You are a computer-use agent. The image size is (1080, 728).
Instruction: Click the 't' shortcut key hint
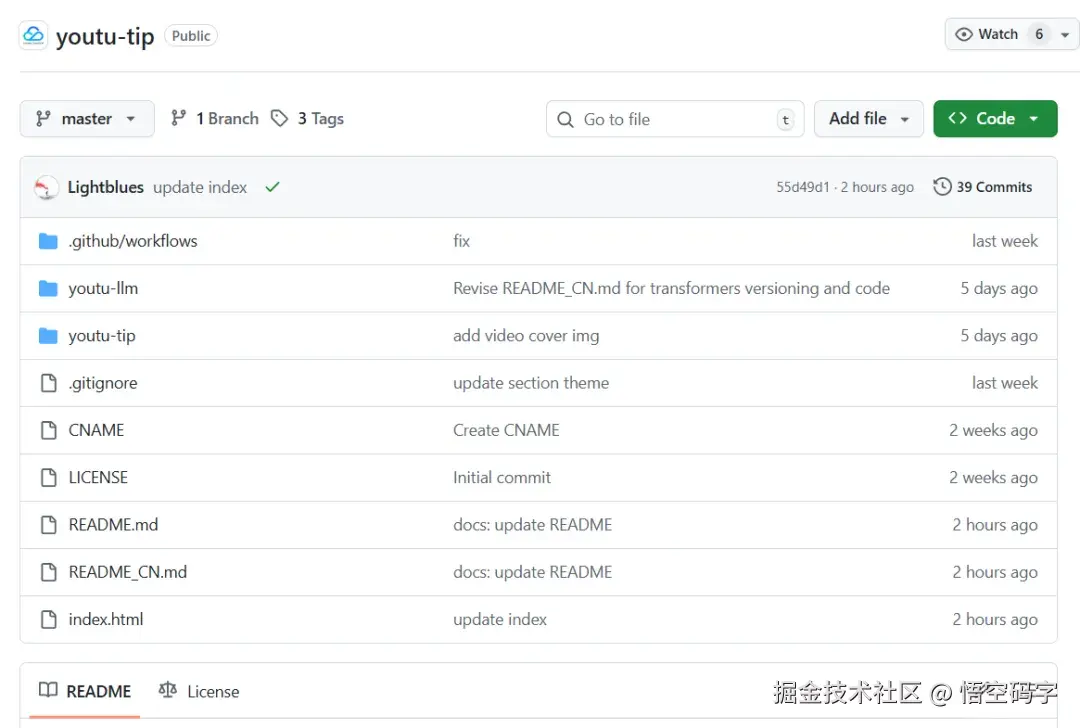pyautogui.click(x=785, y=120)
